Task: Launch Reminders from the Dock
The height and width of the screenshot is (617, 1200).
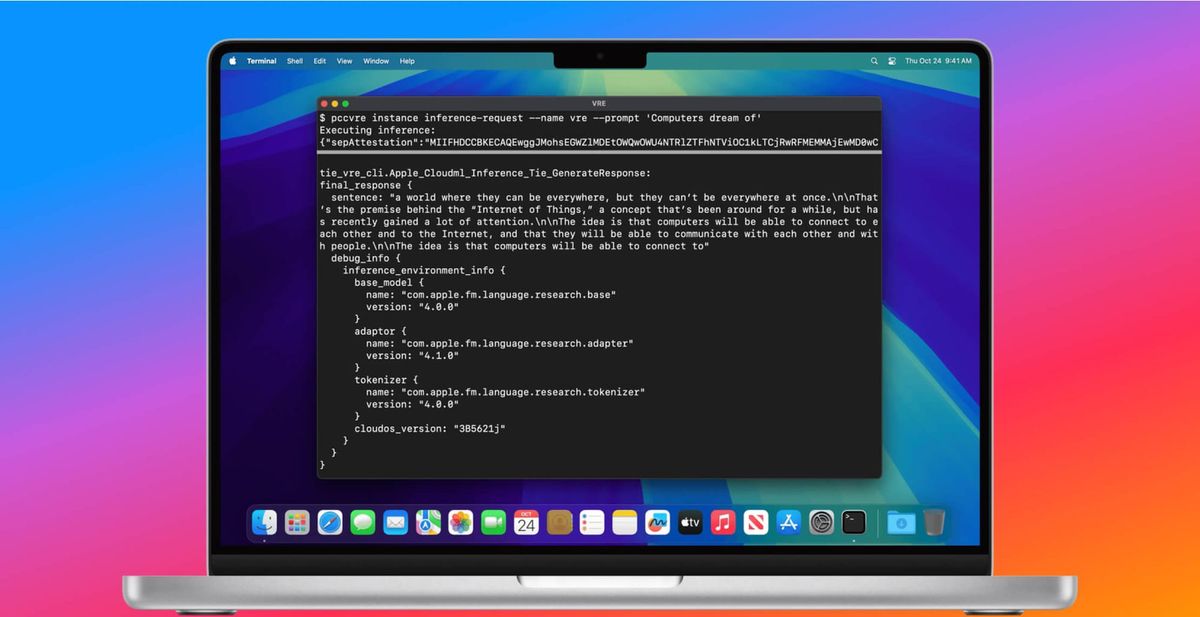Action: tap(592, 522)
